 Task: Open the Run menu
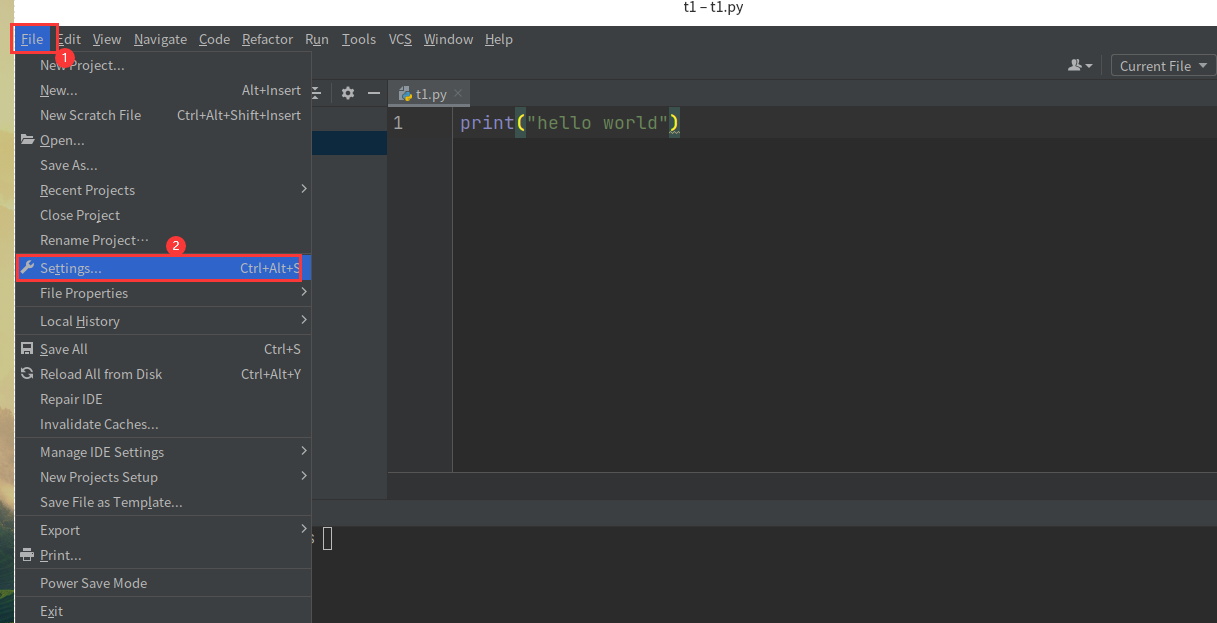317,39
